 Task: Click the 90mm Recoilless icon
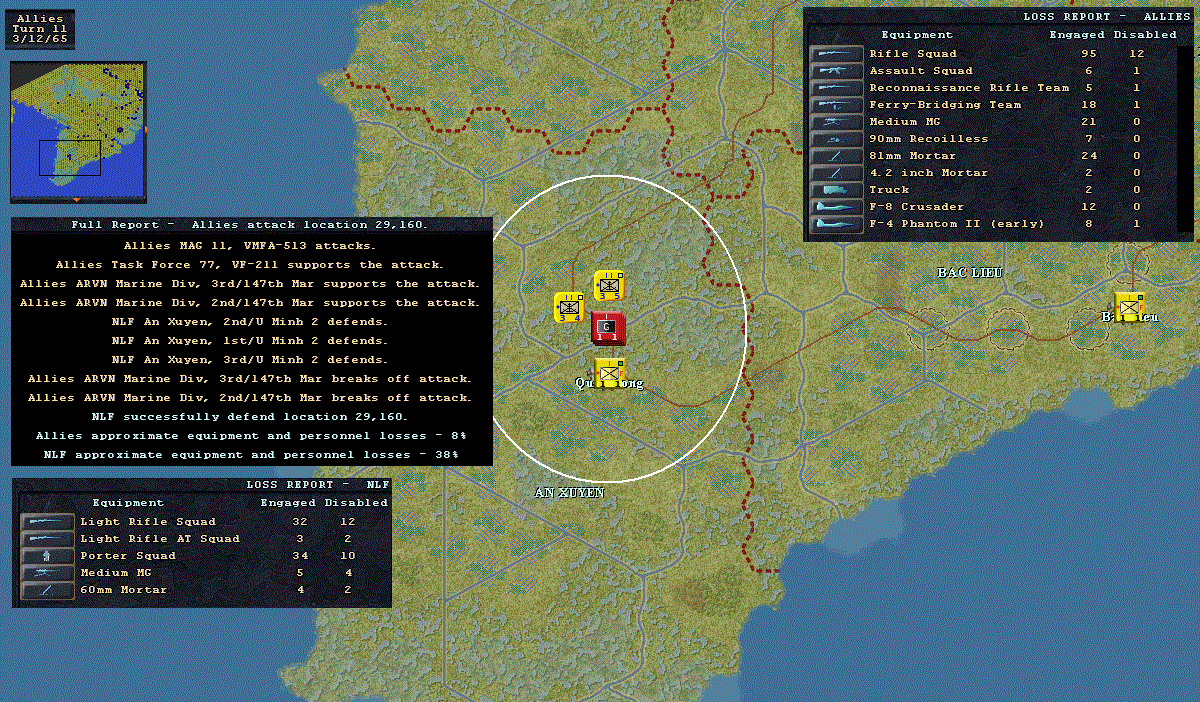(837, 139)
